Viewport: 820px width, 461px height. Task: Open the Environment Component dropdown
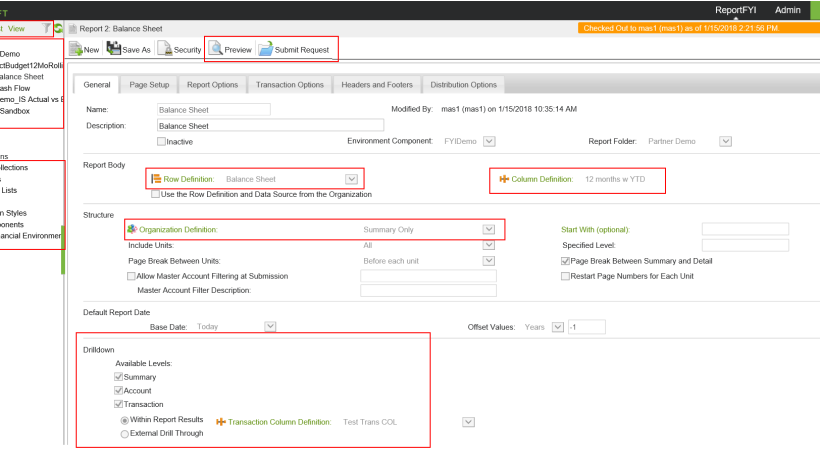point(489,141)
